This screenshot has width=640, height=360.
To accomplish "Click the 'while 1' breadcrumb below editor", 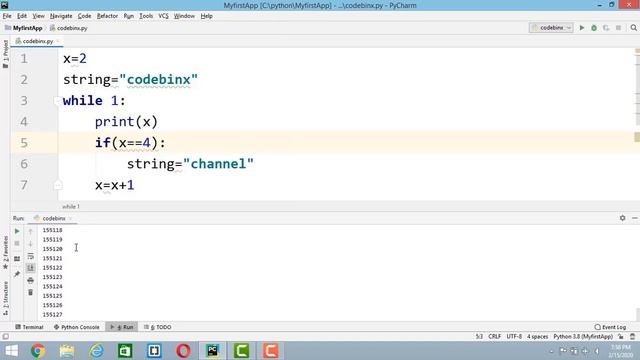I will click(71, 207).
